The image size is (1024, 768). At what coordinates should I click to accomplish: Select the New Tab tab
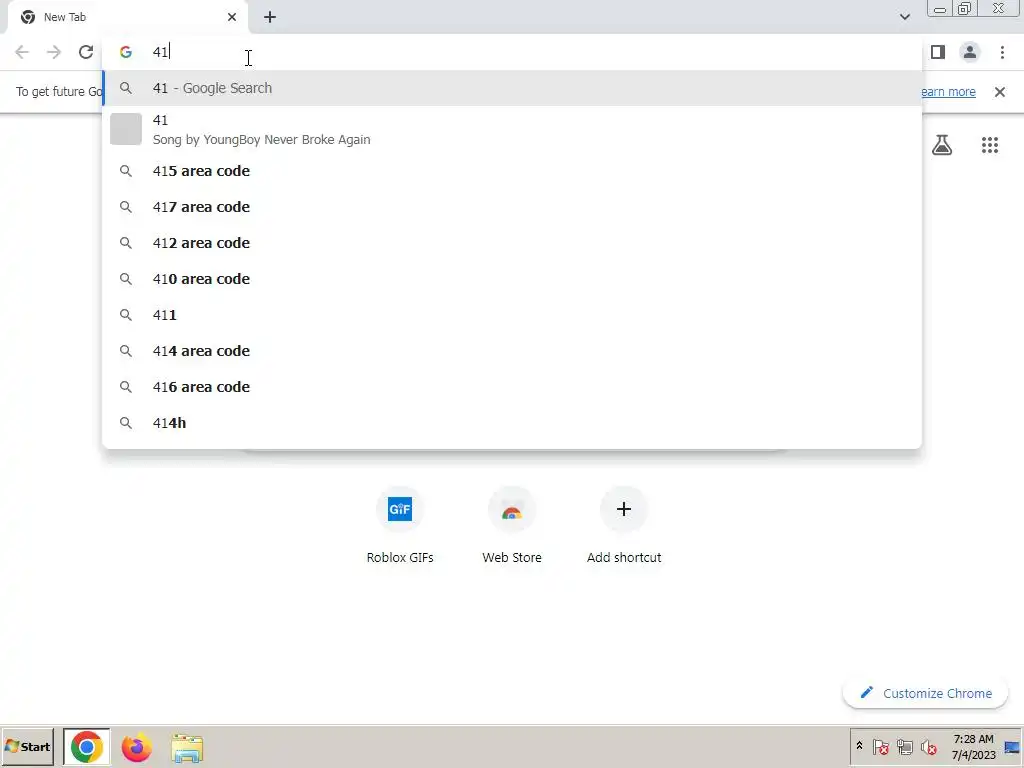click(128, 17)
